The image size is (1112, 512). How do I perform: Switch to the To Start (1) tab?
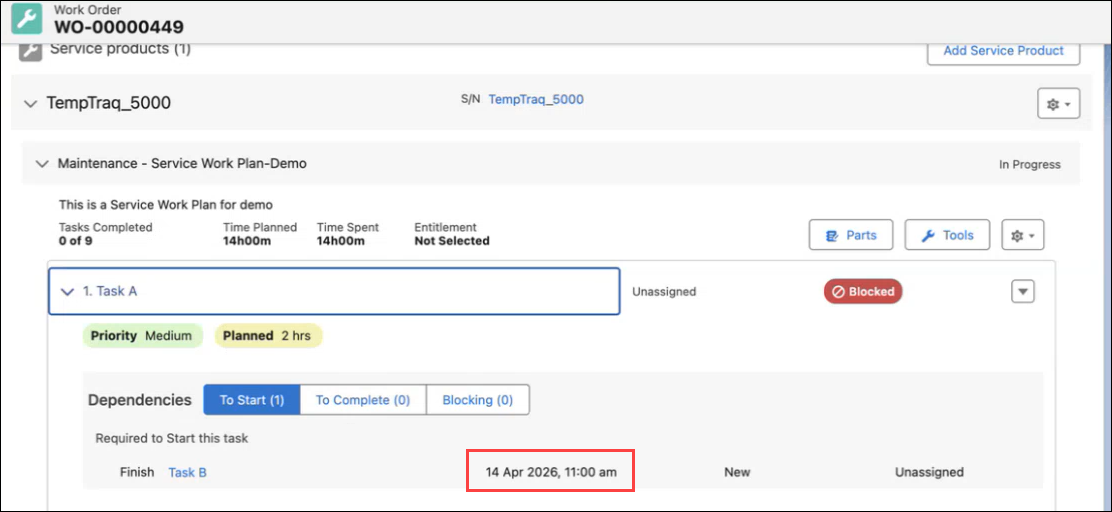(252, 400)
